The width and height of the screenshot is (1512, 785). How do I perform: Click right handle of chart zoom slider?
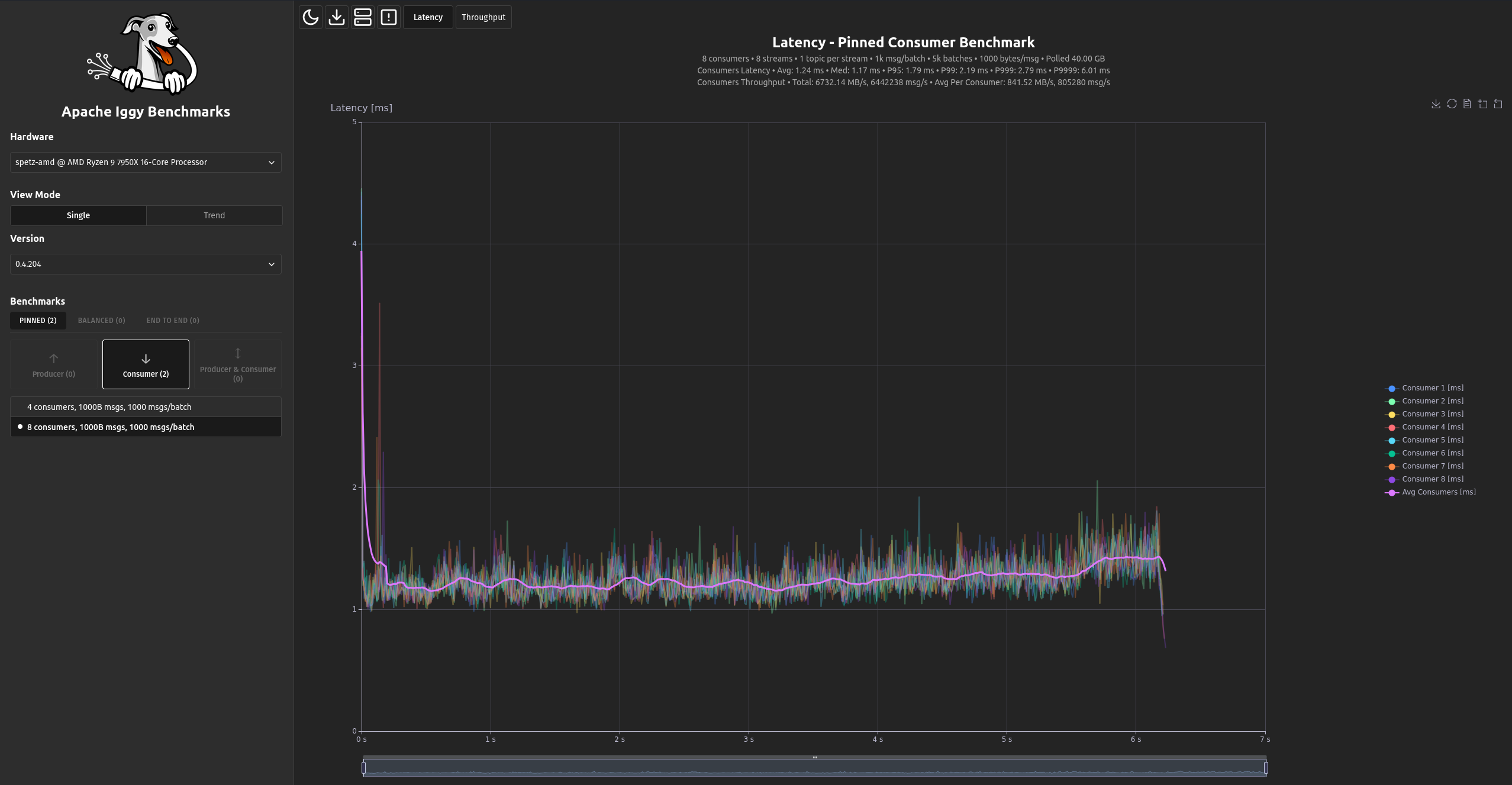tap(1266, 768)
